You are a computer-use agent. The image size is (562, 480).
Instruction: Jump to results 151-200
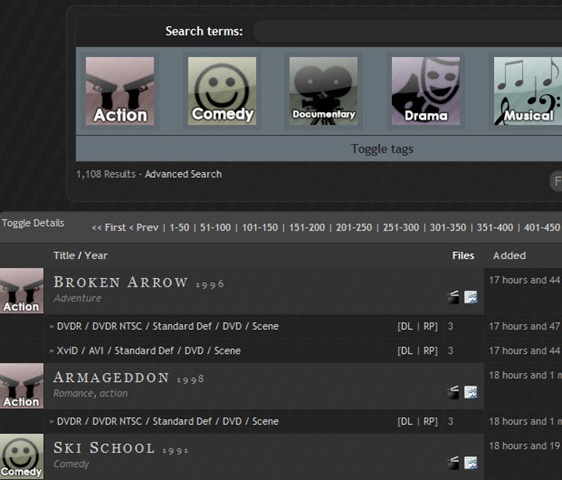tap(307, 227)
